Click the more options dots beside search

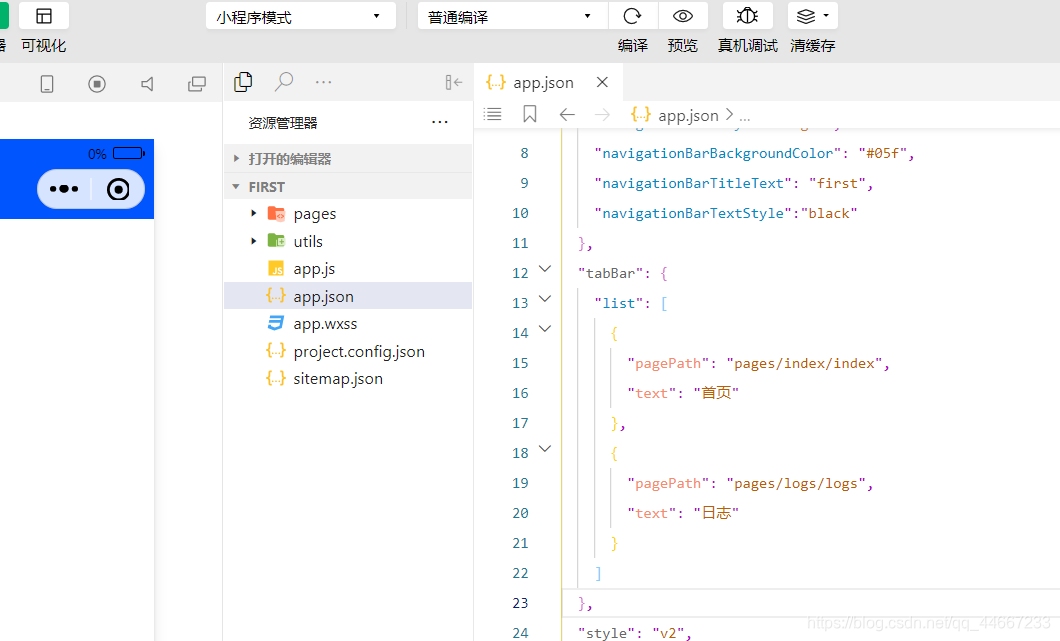[x=324, y=82]
